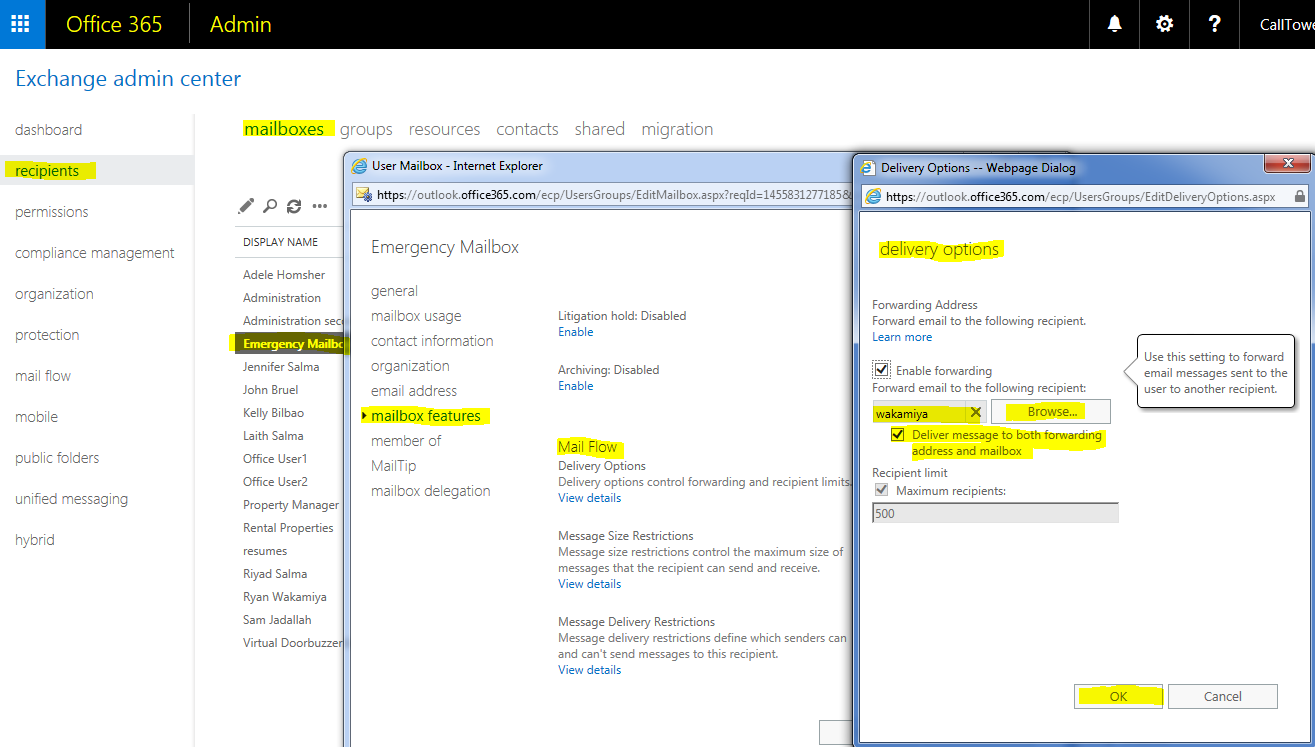The image size is (1315, 747).
Task: Open permissions in left navigation
Action: pyautogui.click(x=52, y=212)
